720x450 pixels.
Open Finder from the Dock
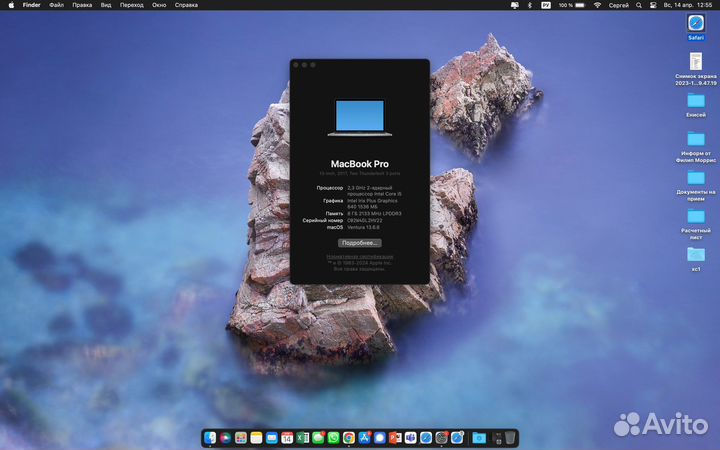click(210, 438)
